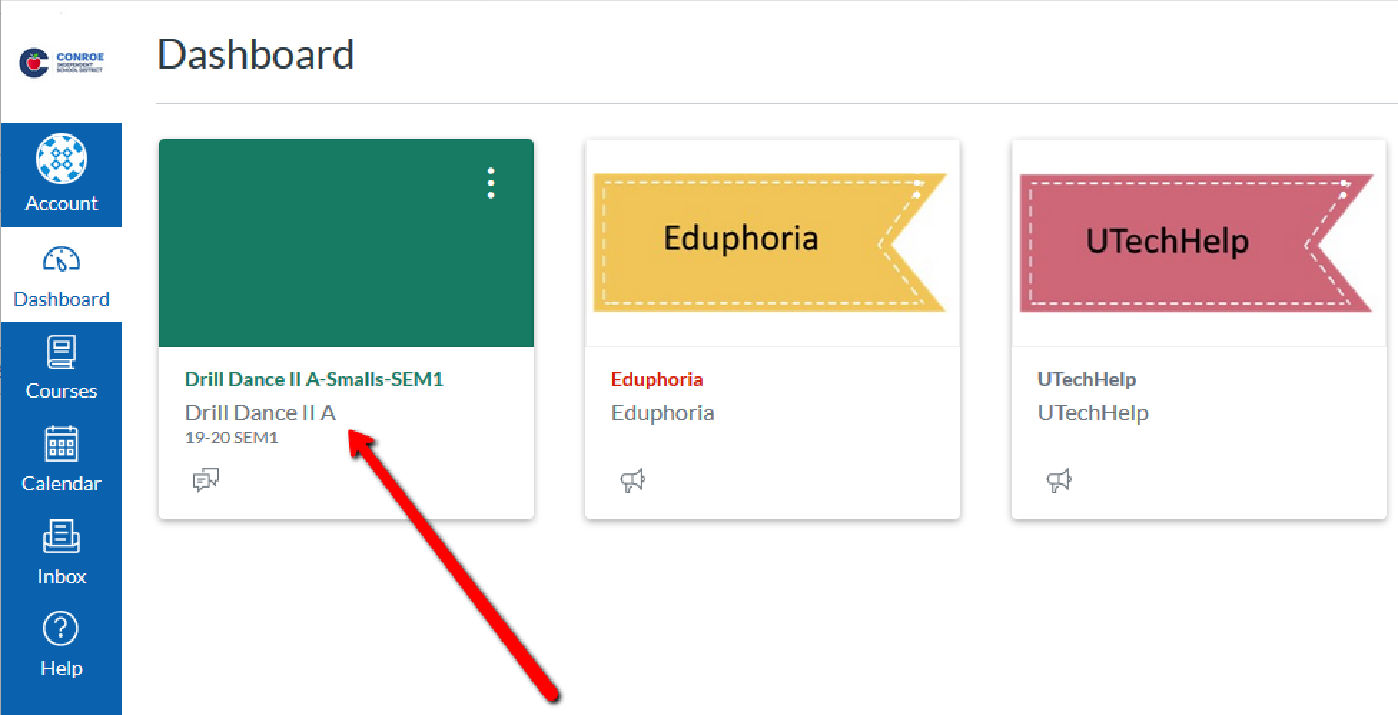Click Drill Dance II A-Smalls-SEM1 course link
Image resolution: width=1398 pixels, height=715 pixels.
[313, 379]
